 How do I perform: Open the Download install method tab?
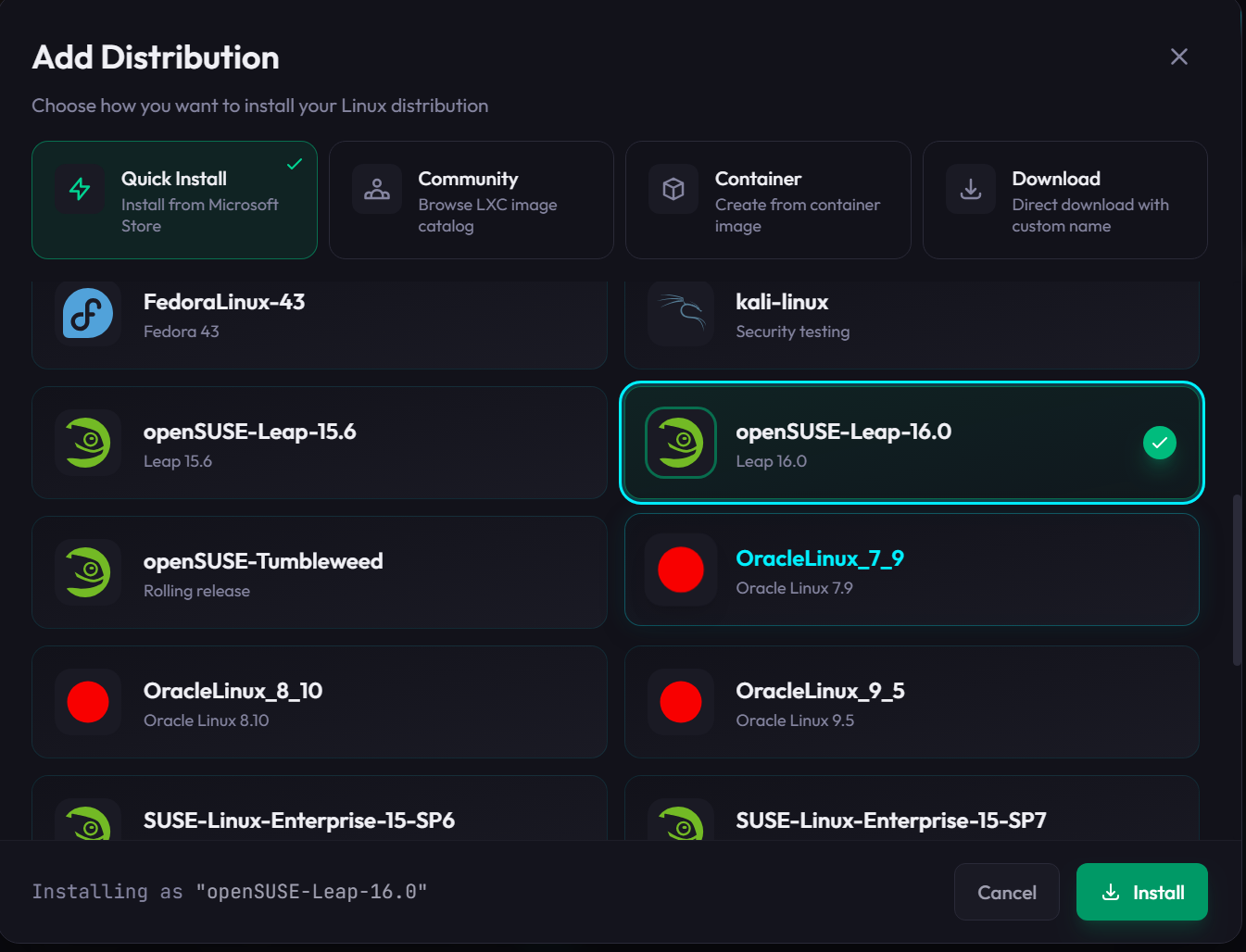click(x=1064, y=200)
